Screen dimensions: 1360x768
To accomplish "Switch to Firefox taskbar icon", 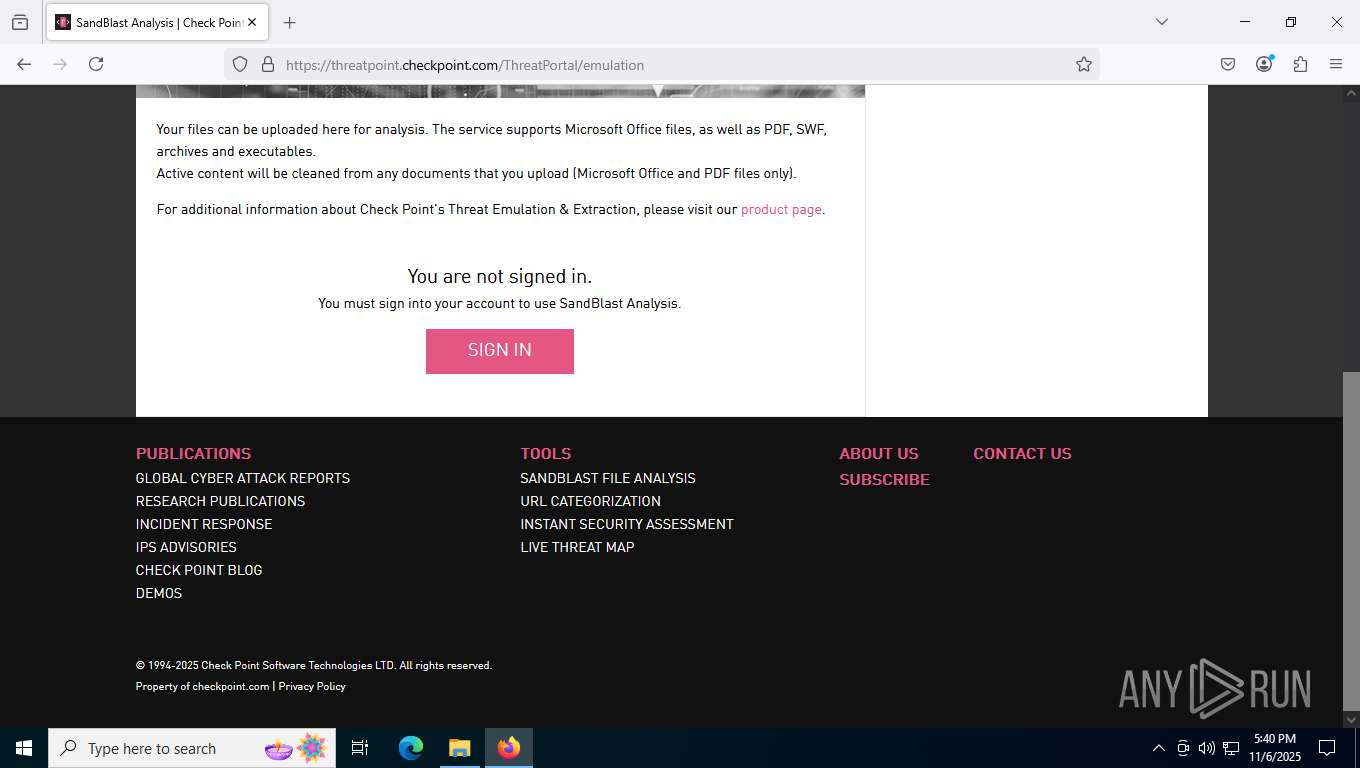I will click(509, 748).
